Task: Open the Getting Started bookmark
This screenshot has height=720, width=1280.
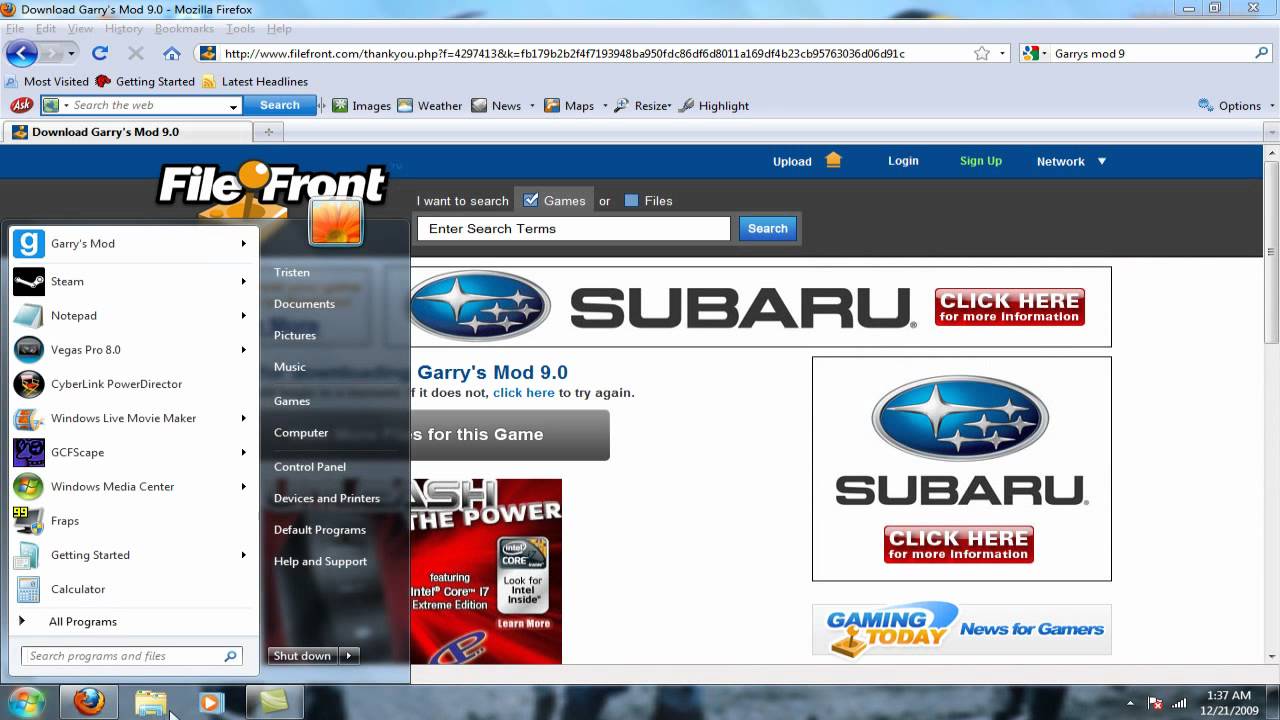Action: click(145, 82)
